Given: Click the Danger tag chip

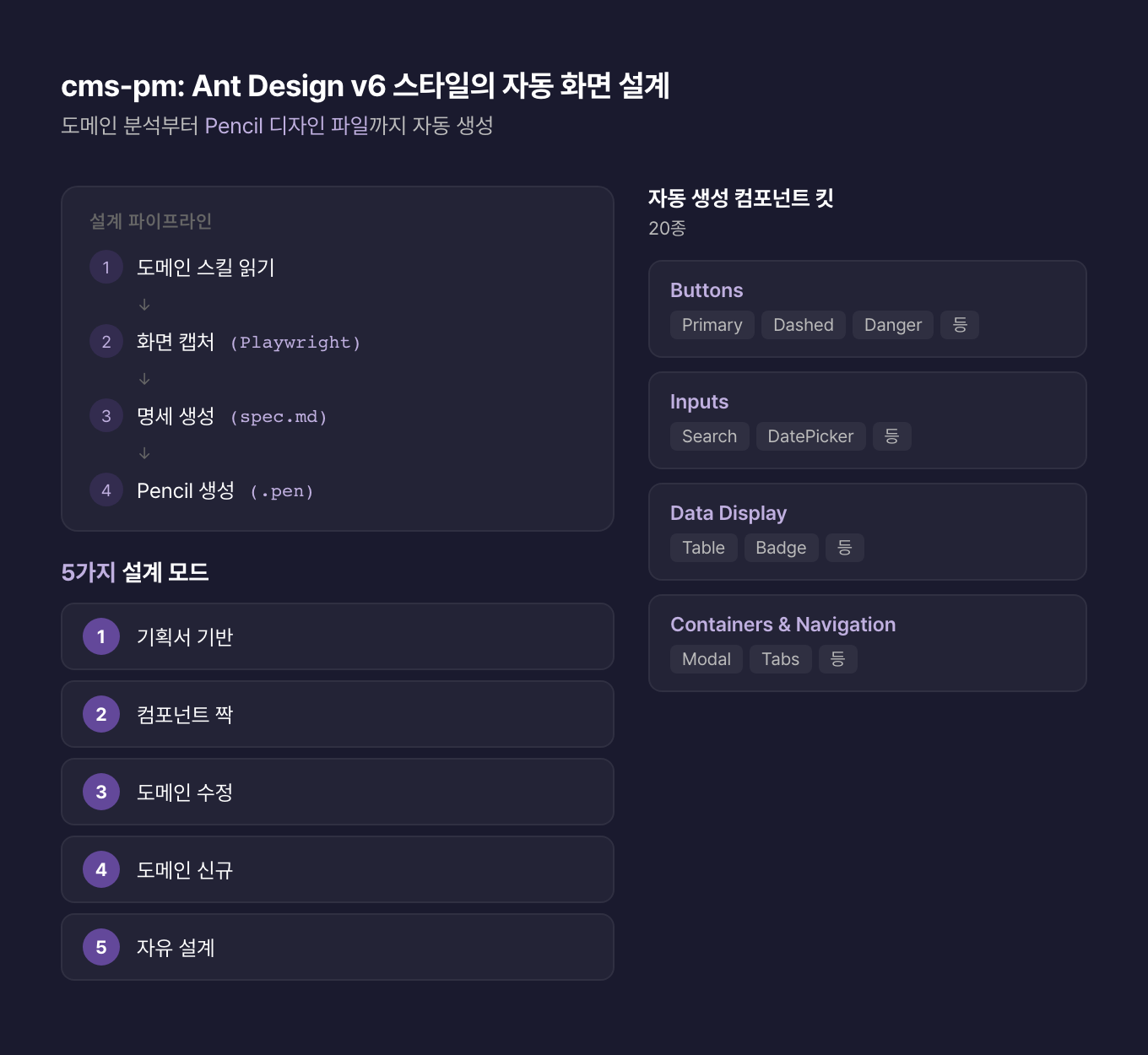Looking at the screenshot, I should [x=892, y=325].
